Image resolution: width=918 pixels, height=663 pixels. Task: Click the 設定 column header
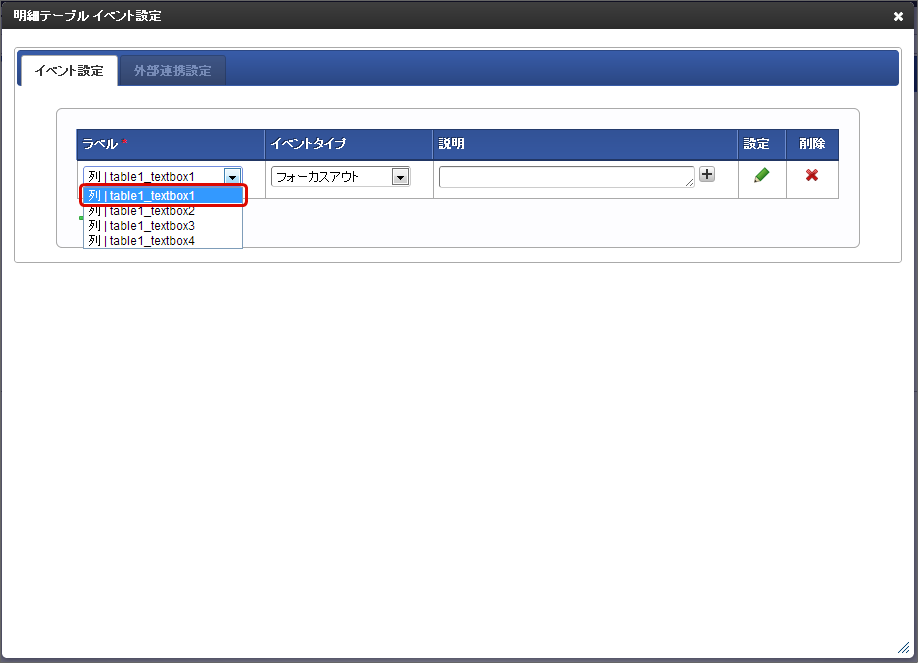(762, 144)
